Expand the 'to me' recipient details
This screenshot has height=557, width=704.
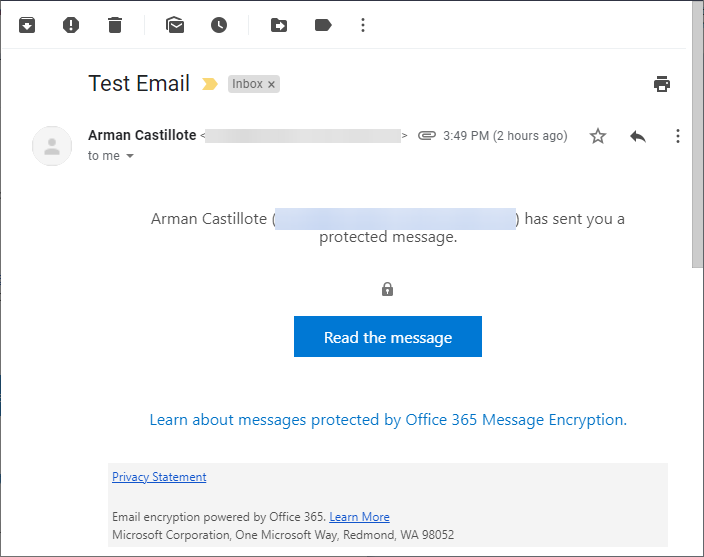click(130, 156)
